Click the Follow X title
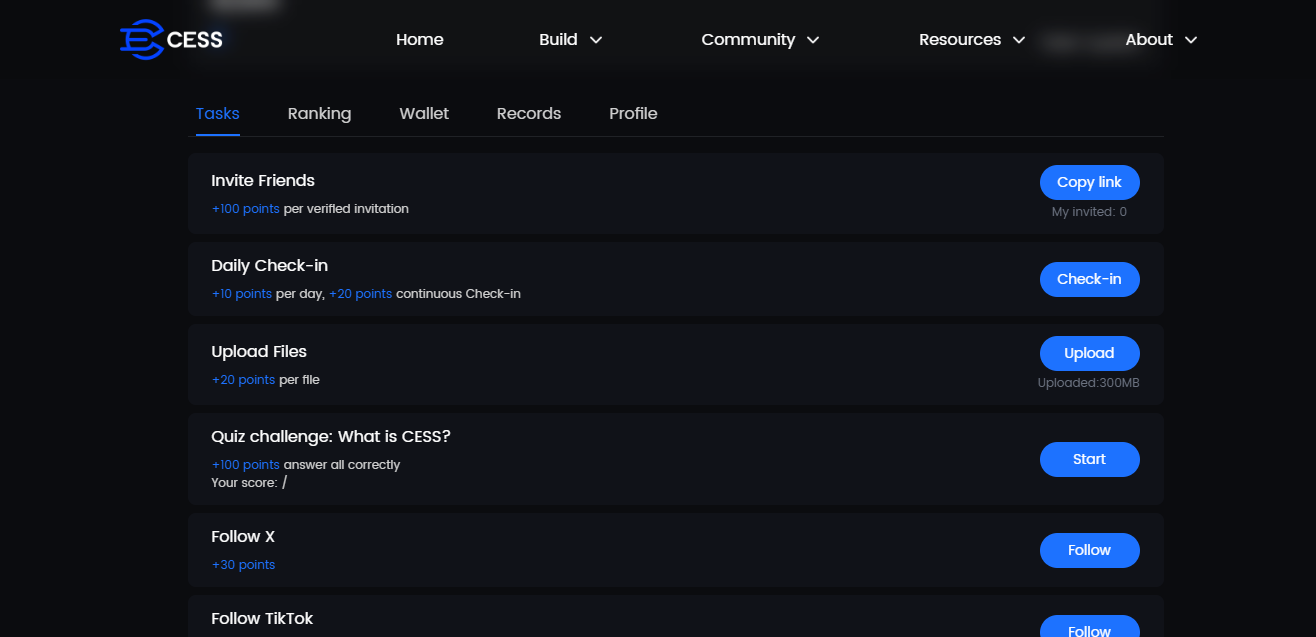 click(x=243, y=536)
